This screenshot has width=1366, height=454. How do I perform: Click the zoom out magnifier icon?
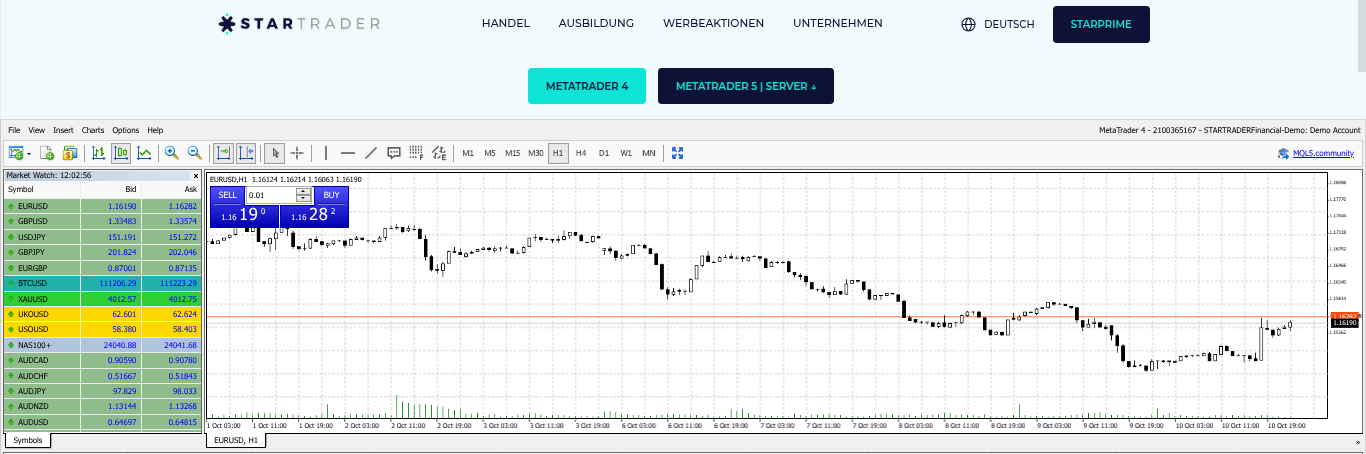point(195,153)
